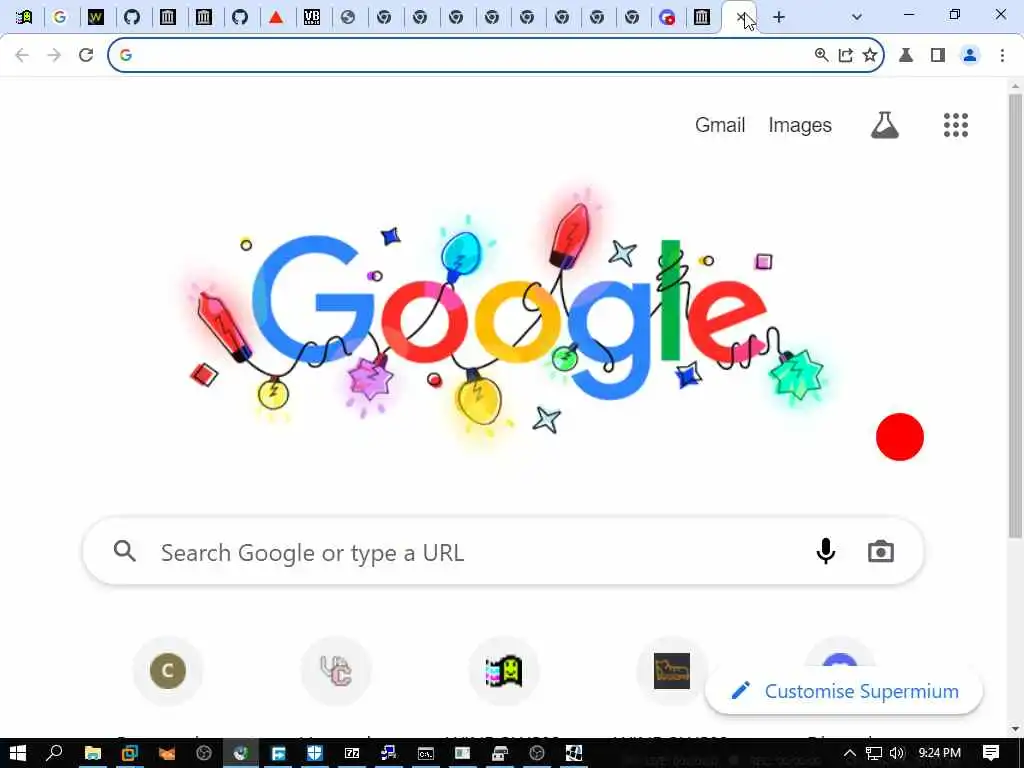Open the profile avatar menu
The height and width of the screenshot is (768, 1024).
[970, 55]
